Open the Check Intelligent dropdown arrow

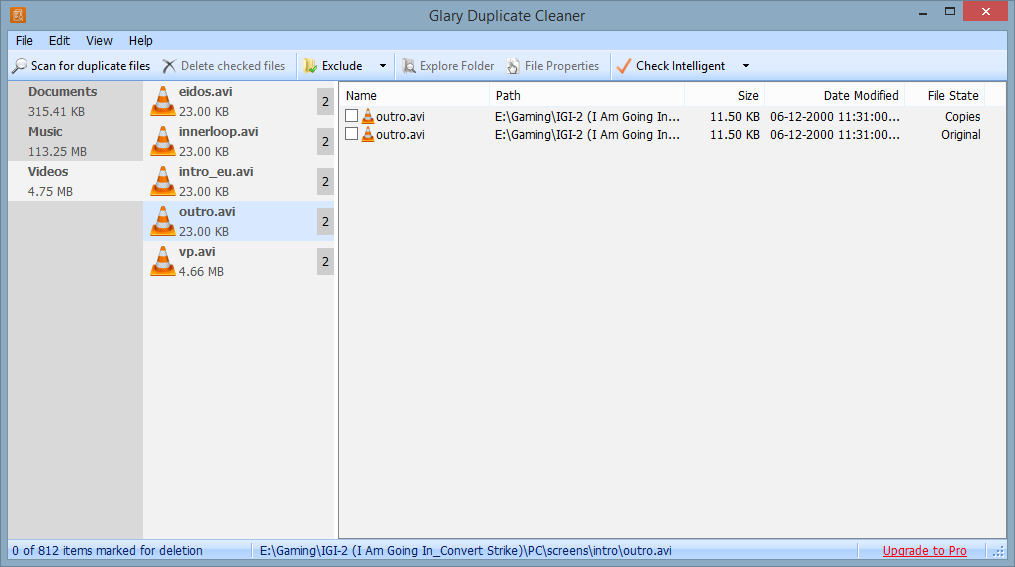[746, 66]
